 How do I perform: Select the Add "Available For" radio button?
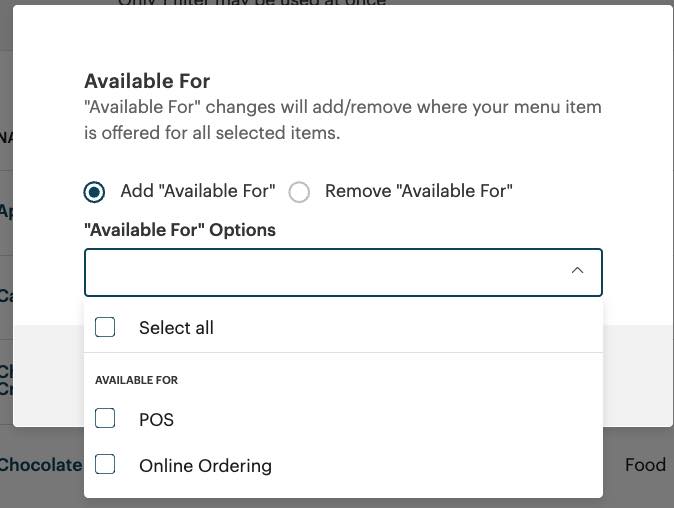[95, 192]
